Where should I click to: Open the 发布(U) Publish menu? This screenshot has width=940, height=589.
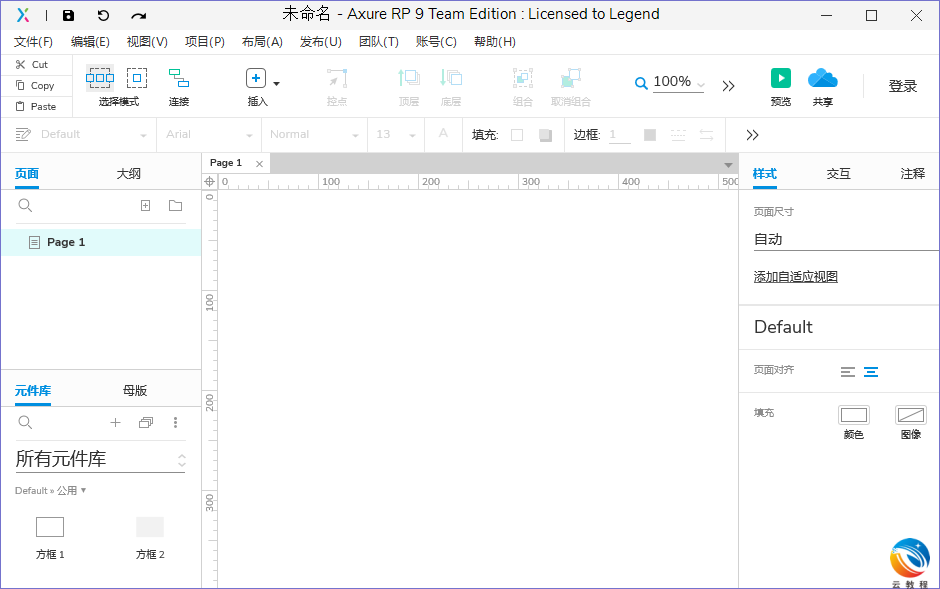pyautogui.click(x=320, y=42)
